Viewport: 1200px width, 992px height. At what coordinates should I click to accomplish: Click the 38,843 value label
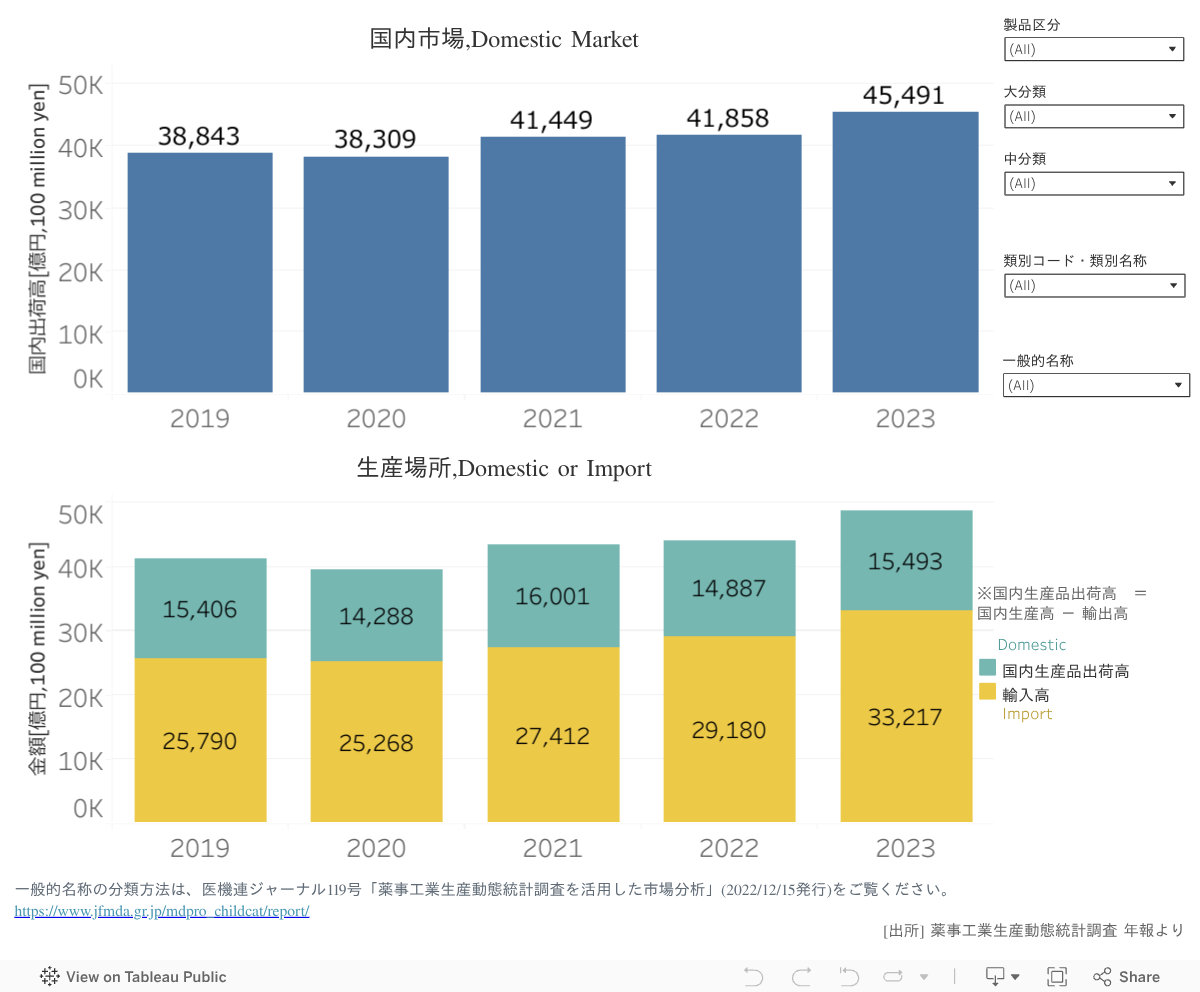[x=200, y=136]
